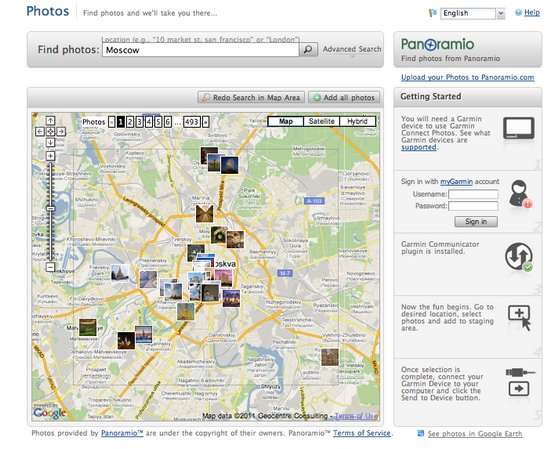Switch map to Map view

point(286,121)
